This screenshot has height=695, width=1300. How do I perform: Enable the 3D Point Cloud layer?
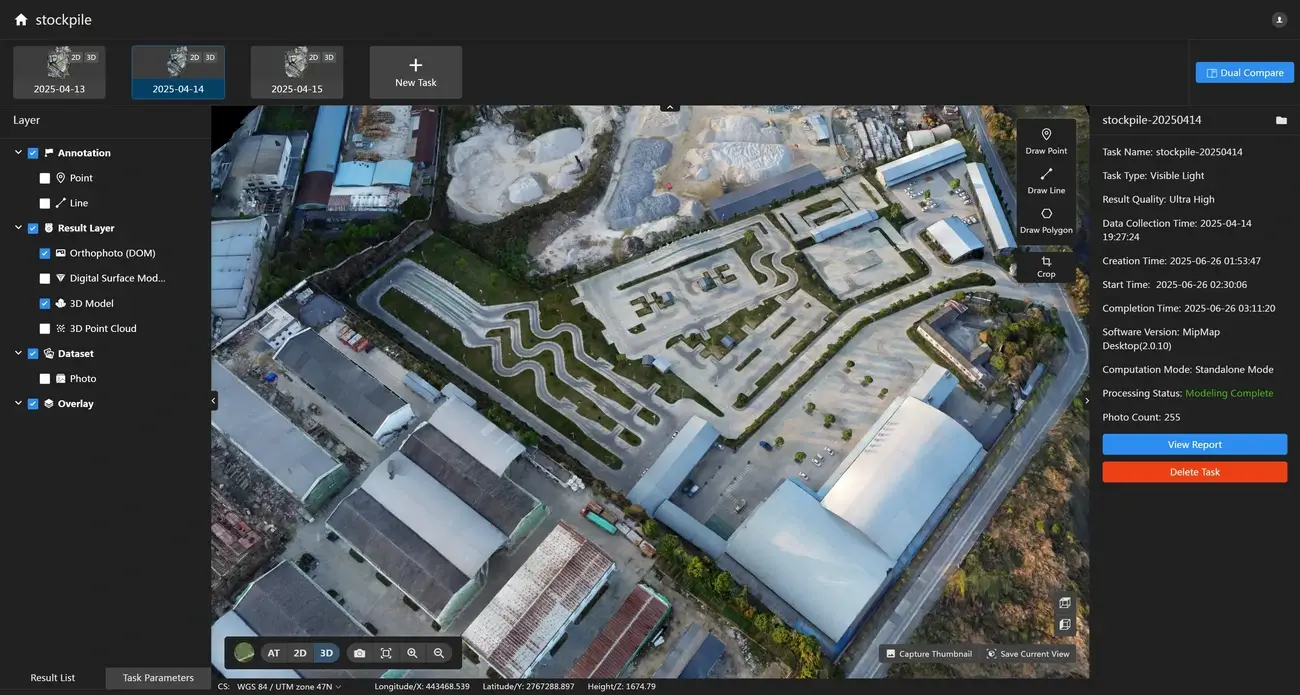(x=45, y=328)
